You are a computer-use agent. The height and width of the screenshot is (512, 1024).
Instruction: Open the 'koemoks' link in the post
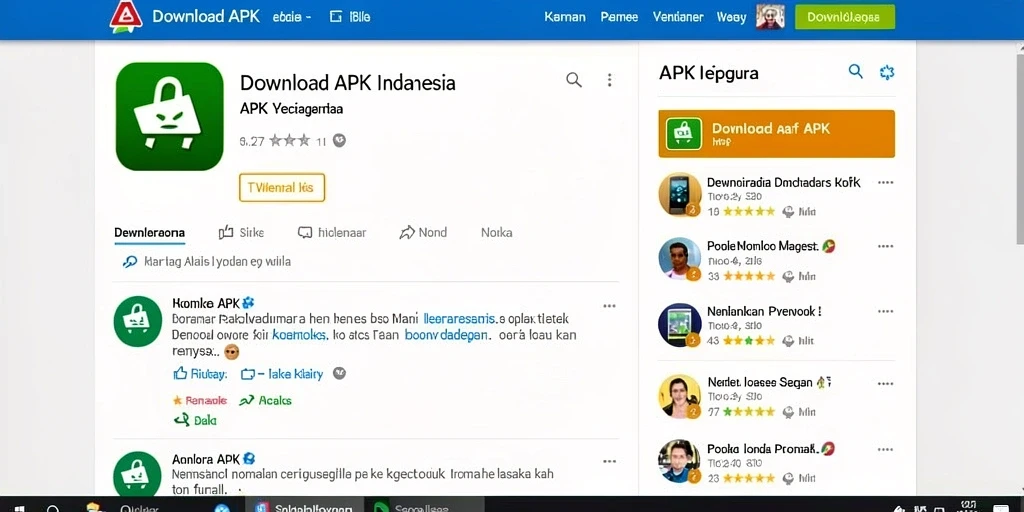click(298, 335)
